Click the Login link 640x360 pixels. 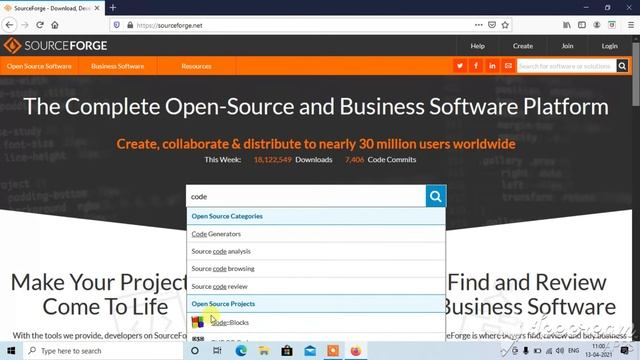[609, 46]
